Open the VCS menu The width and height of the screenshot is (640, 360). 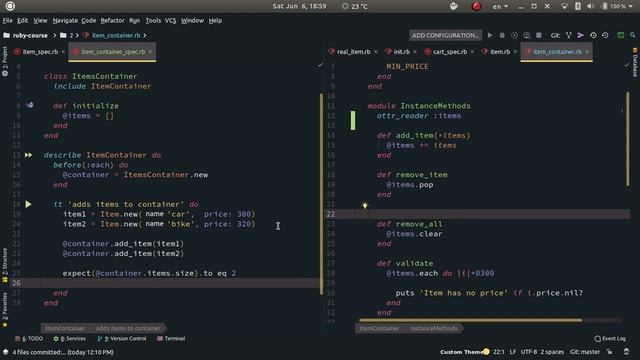coord(171,20)
